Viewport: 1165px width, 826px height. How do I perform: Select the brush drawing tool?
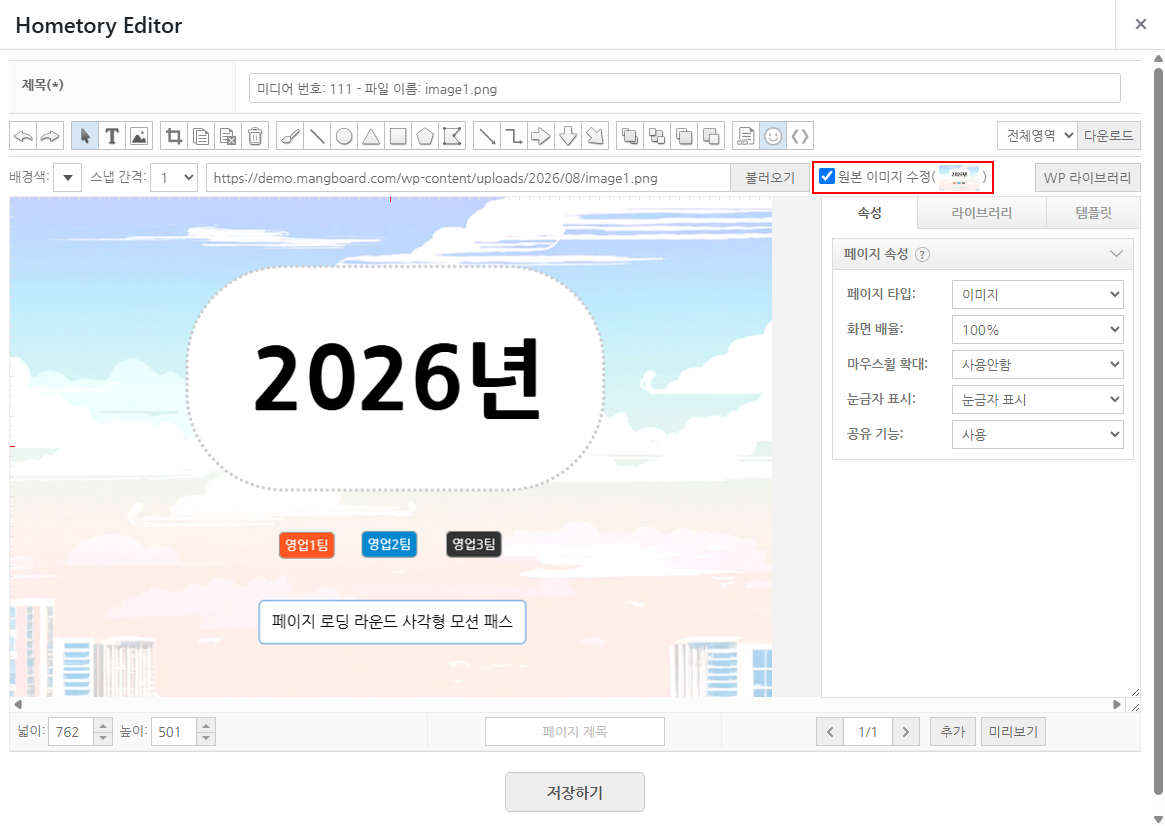[x=290, y=136]
